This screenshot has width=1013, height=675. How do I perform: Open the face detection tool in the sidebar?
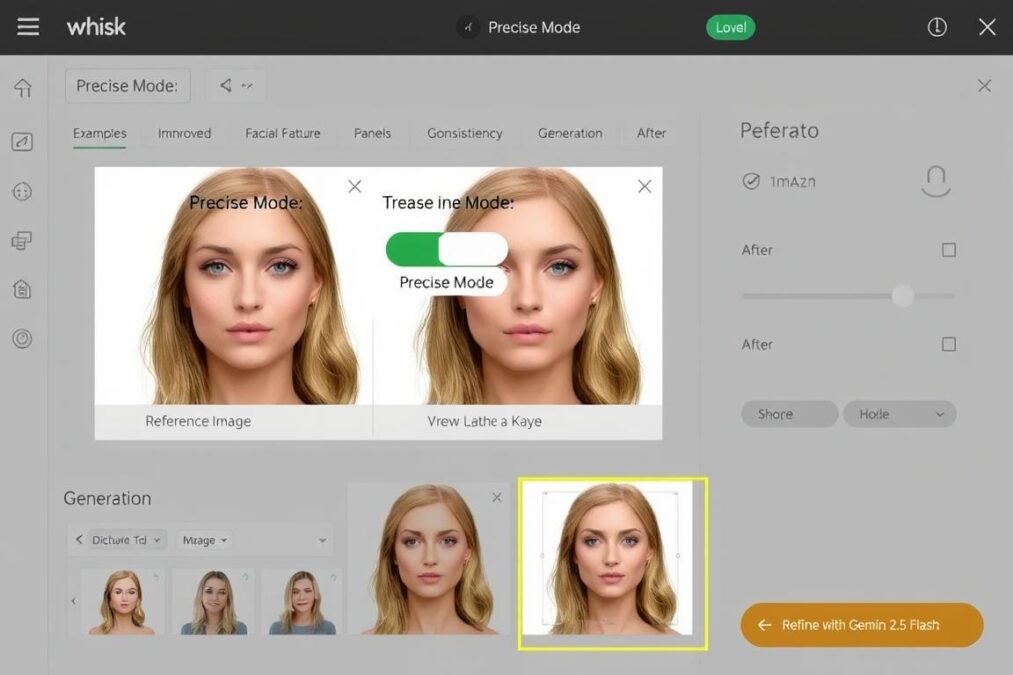(22, 190)
